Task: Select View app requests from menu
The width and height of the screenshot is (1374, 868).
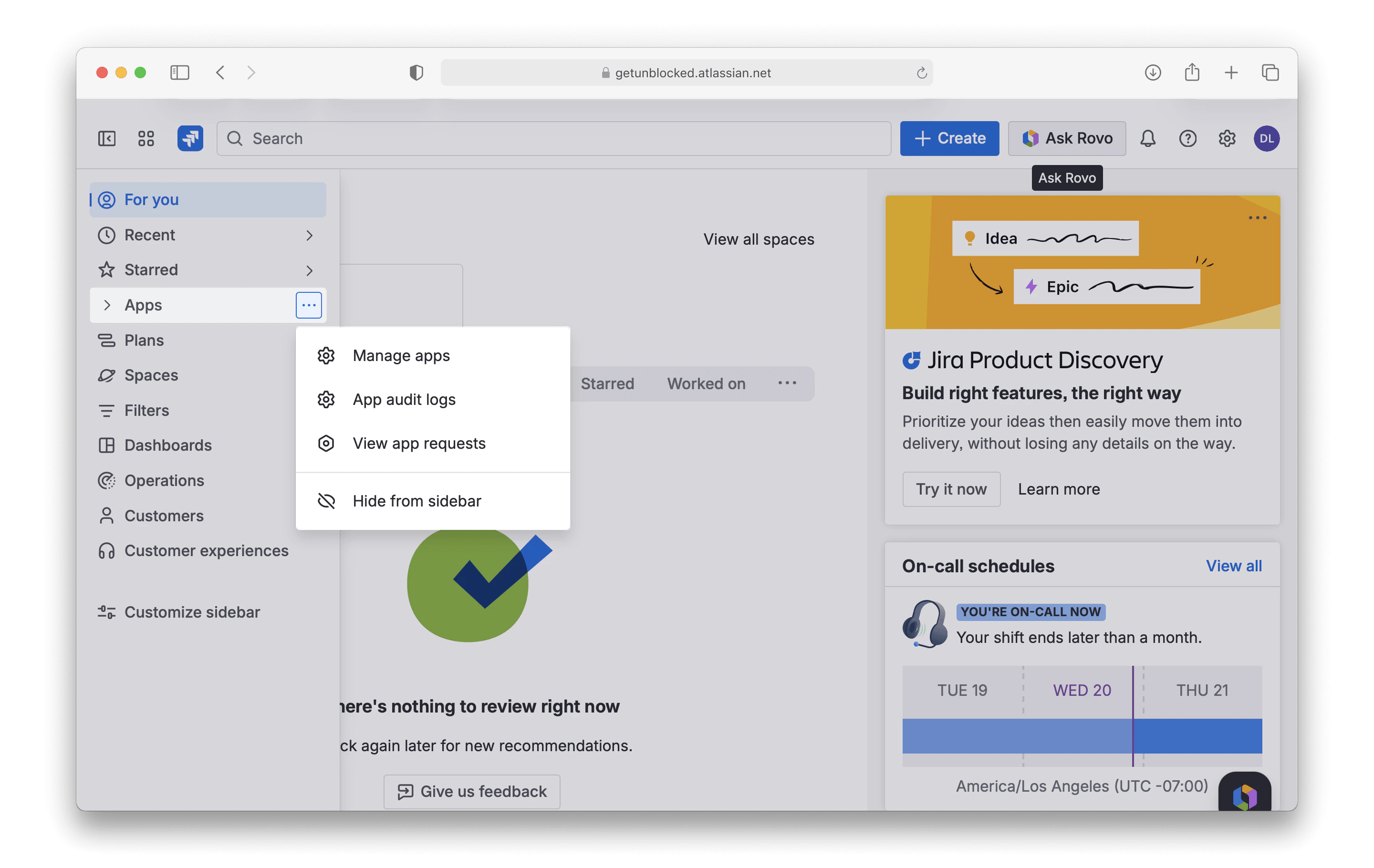Action: pos(433,443)
